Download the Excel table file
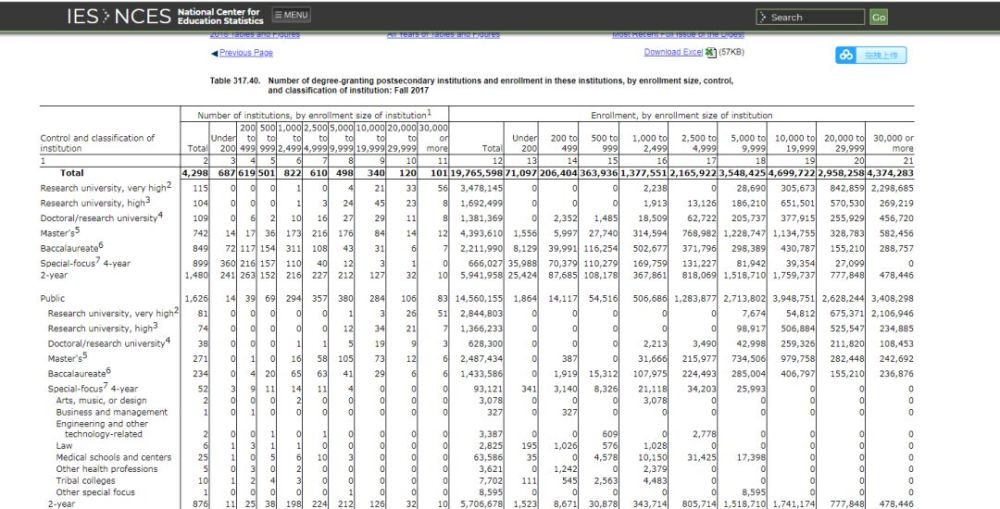The height and width of the screenshot is (509, 1000). 673,52
